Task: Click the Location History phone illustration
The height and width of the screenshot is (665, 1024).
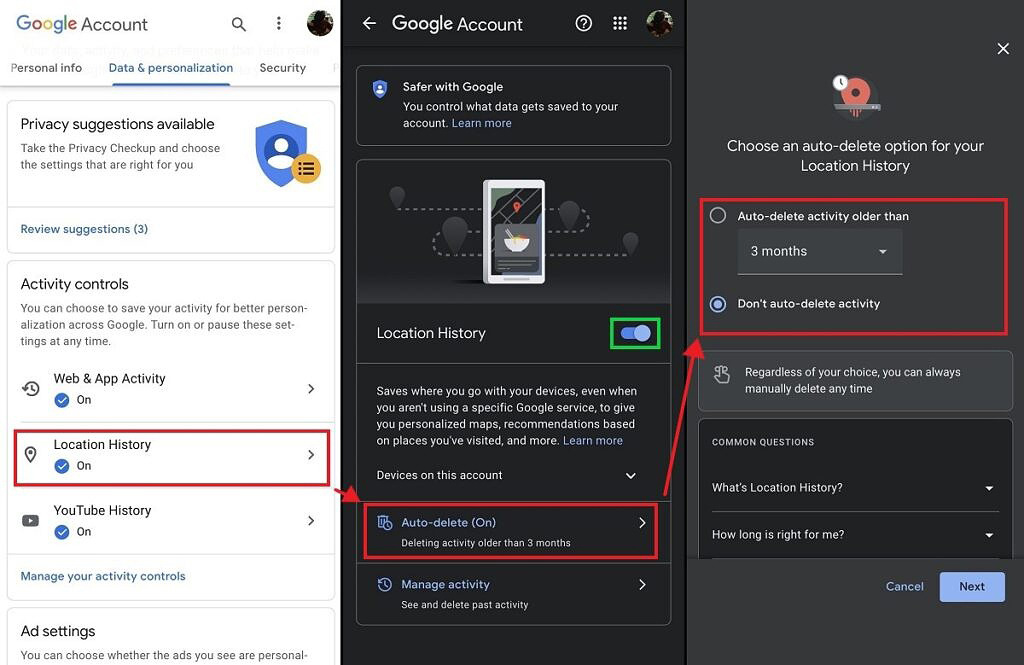Action: coord(514,231)
